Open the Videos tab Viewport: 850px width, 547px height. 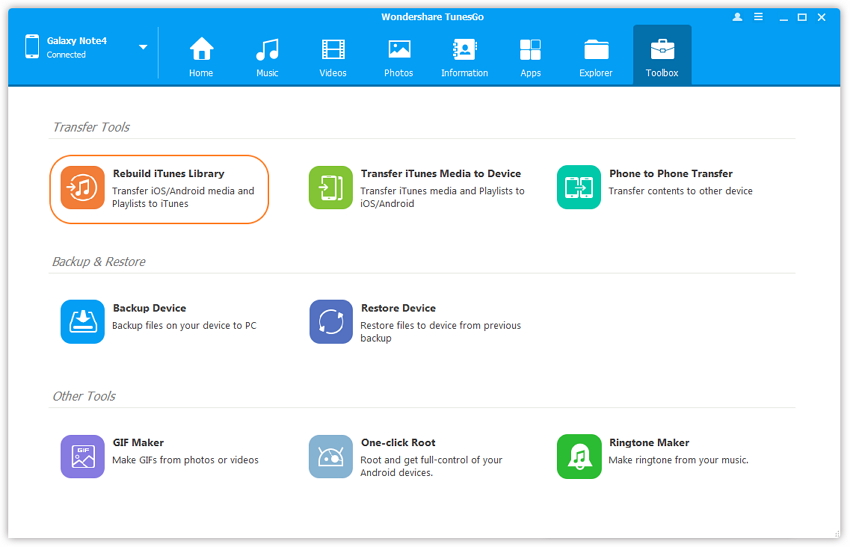click(x=332, y=56)
